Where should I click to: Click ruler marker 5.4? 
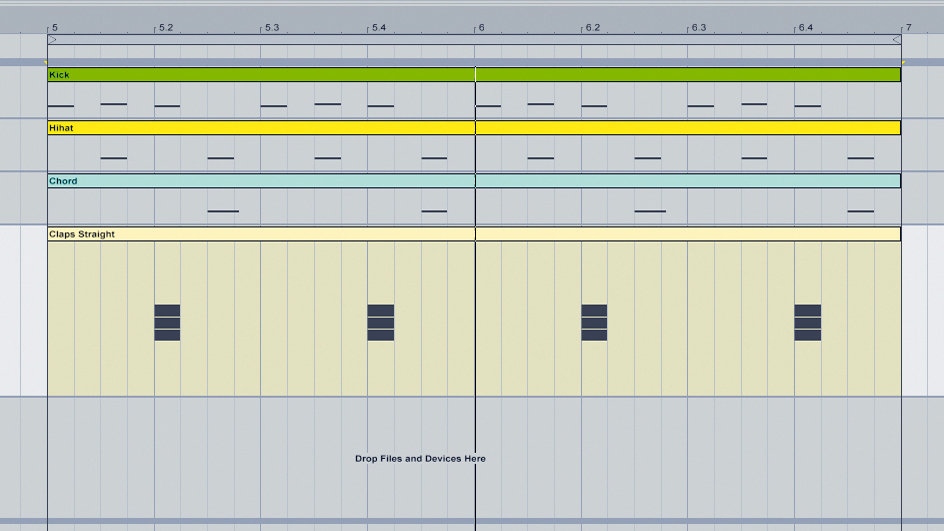pyautogui.click(x=379, y=28)
